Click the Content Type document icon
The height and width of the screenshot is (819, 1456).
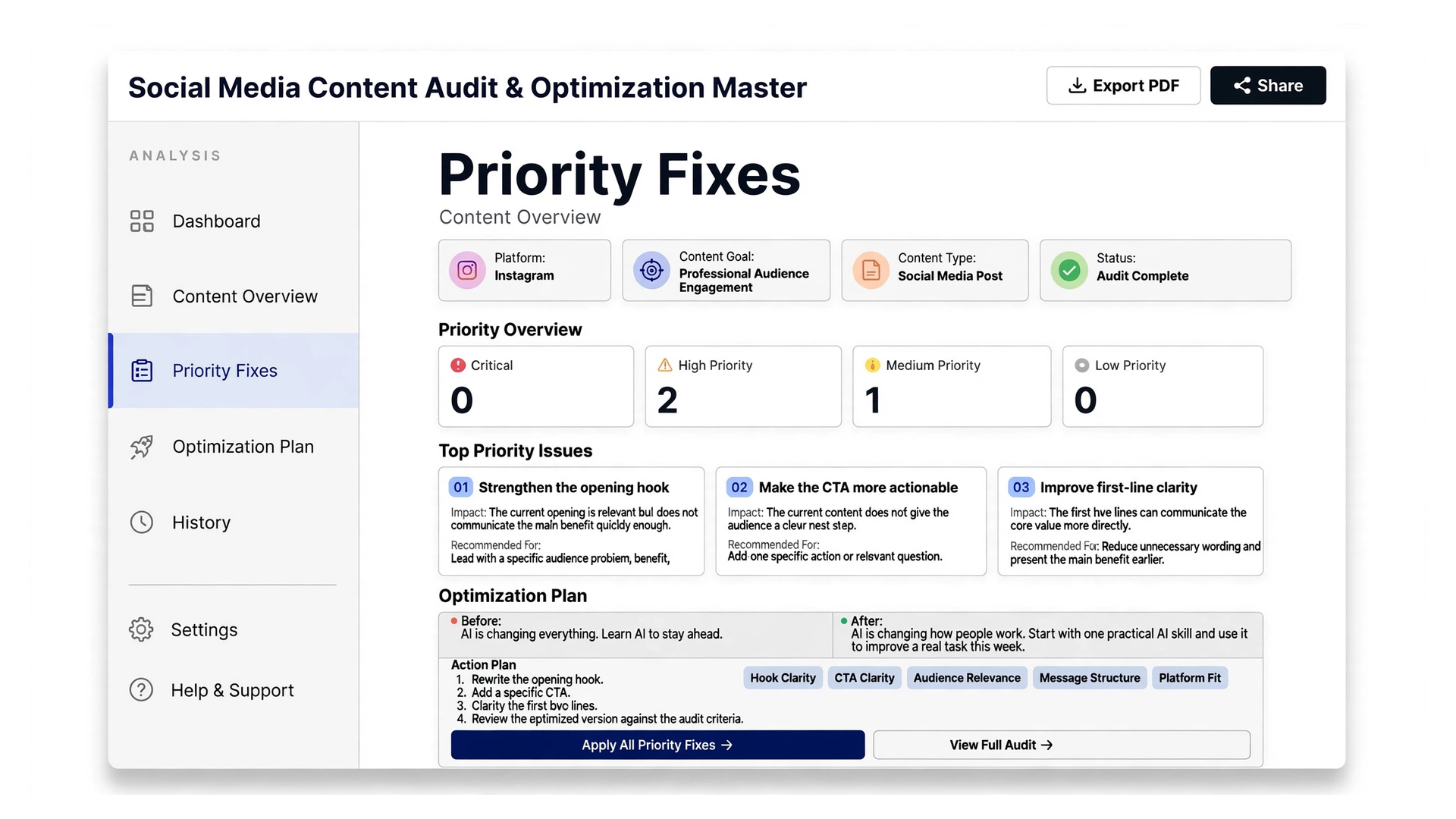tap(871, 270)
